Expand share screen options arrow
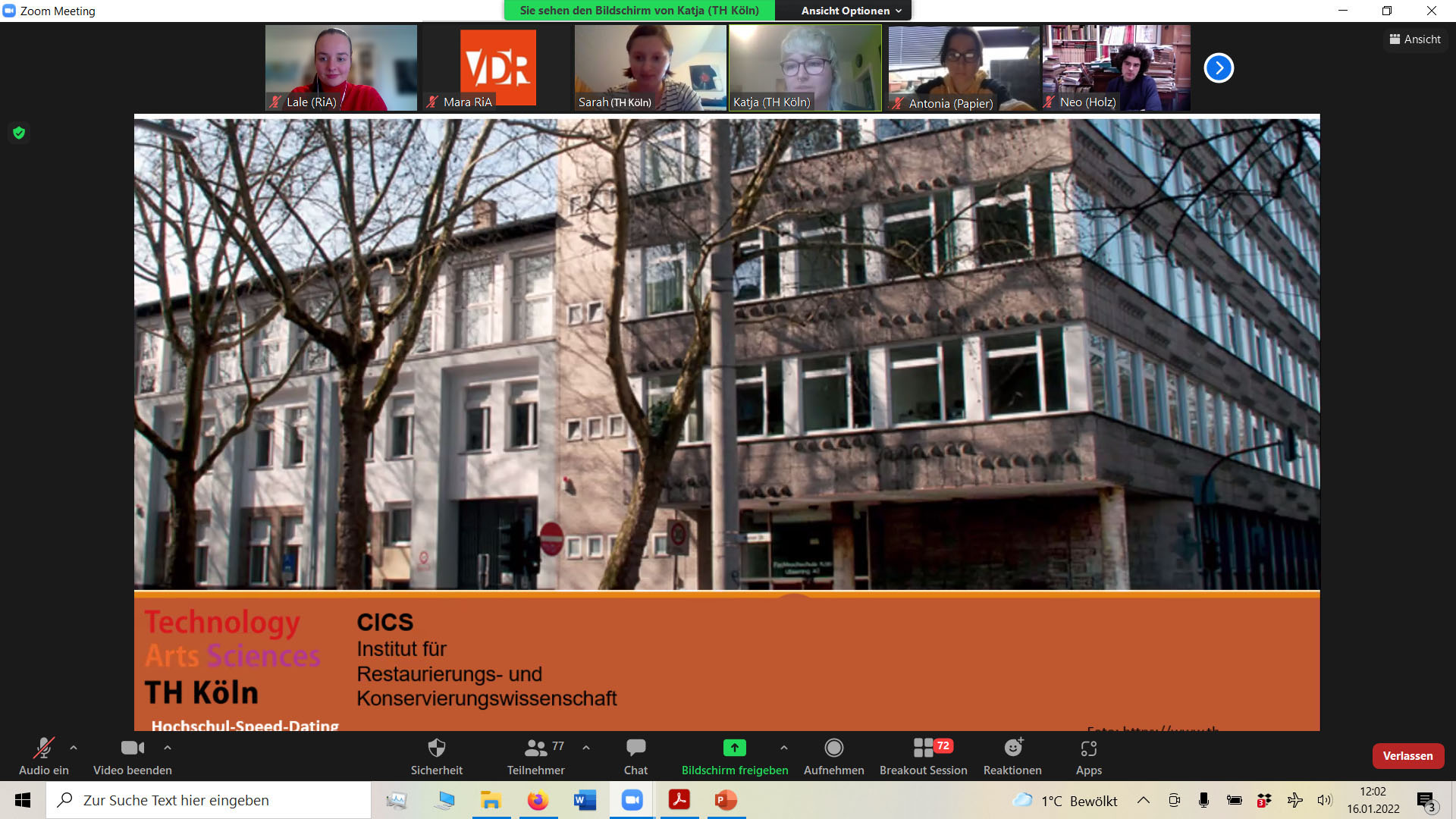This screenshot has height=819, width=1456. pos(784,748)
